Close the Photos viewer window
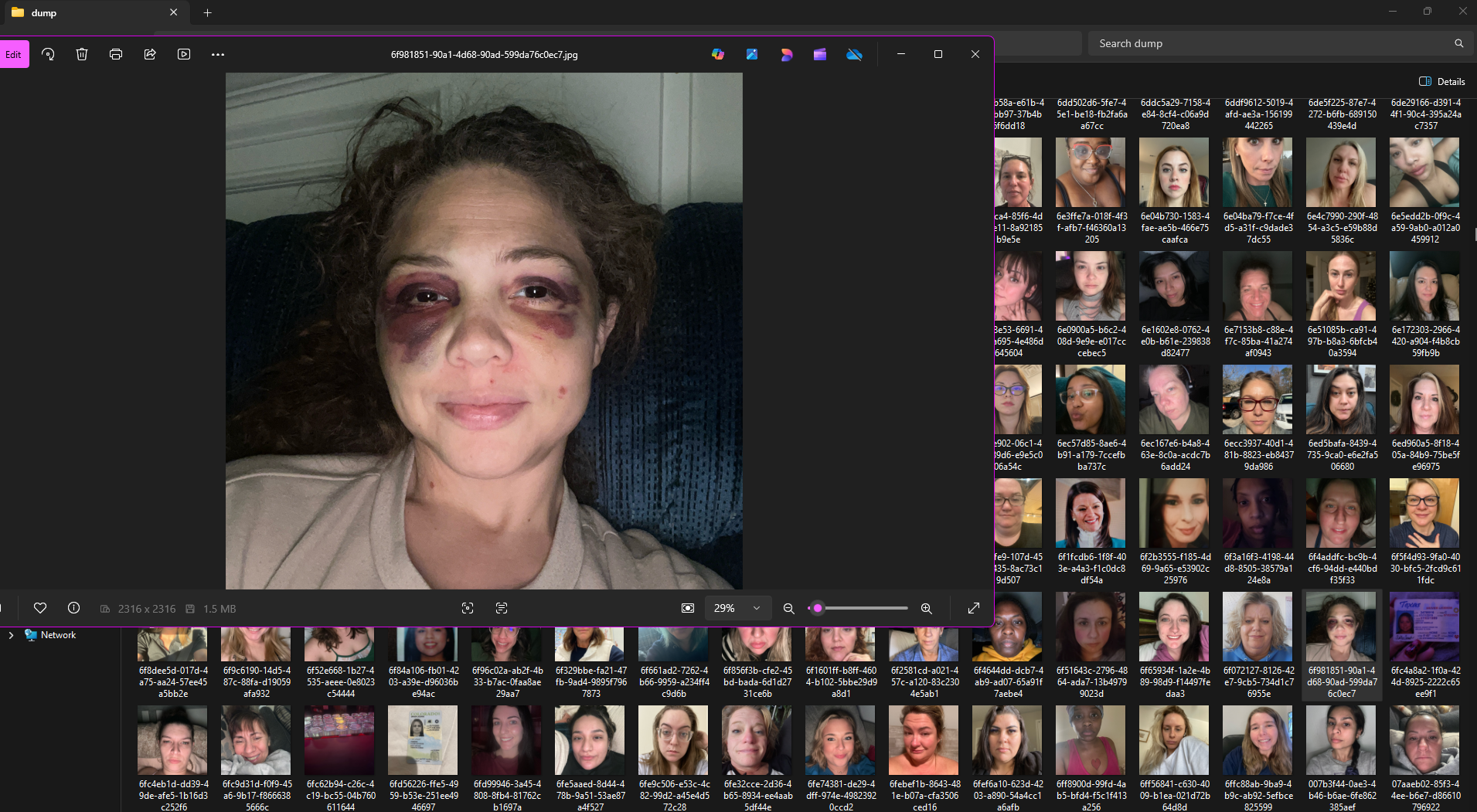1477x812 pixels. [x=975, y=54]
